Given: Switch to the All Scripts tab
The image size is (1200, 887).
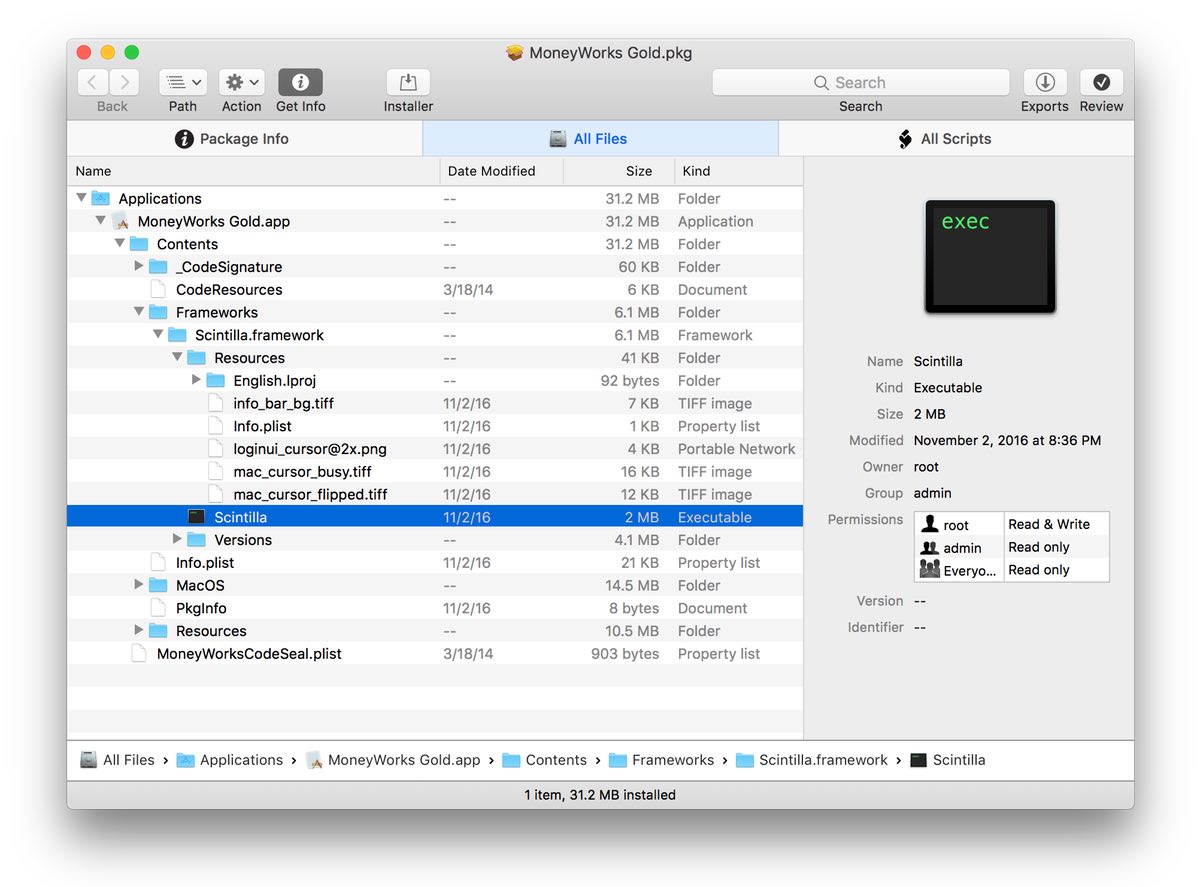Looking at the screenshot, I should (x=956, y=139).
